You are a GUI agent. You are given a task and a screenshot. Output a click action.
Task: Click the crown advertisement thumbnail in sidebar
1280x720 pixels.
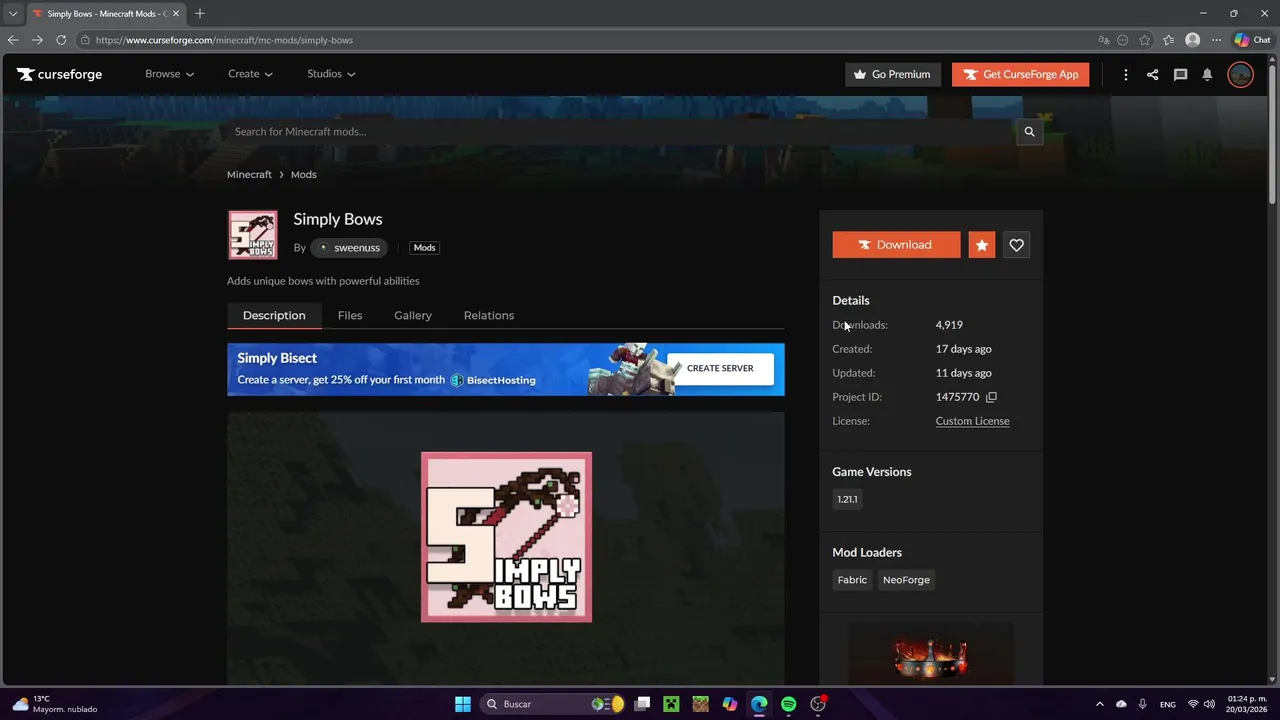pos(931,654)
